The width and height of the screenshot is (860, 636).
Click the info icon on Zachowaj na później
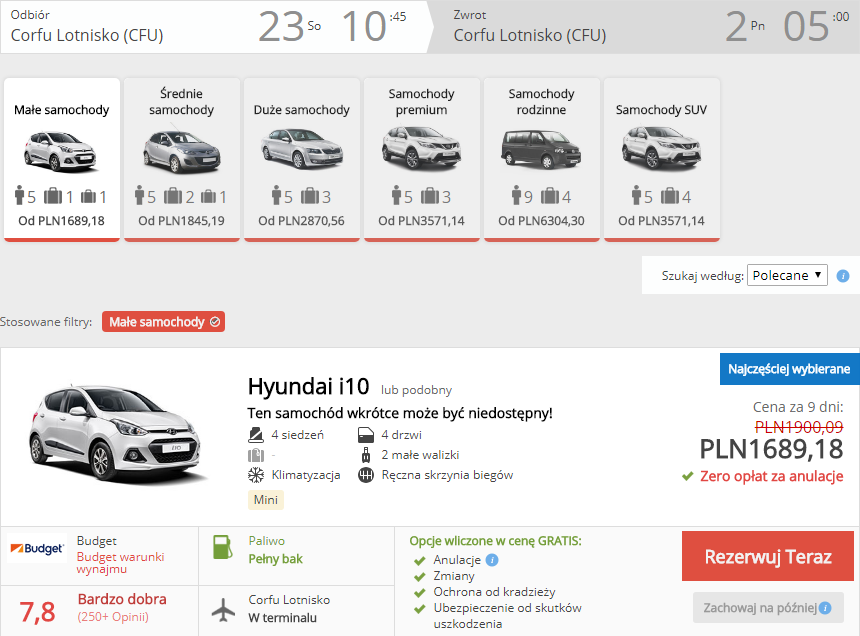tap(825, 607)
